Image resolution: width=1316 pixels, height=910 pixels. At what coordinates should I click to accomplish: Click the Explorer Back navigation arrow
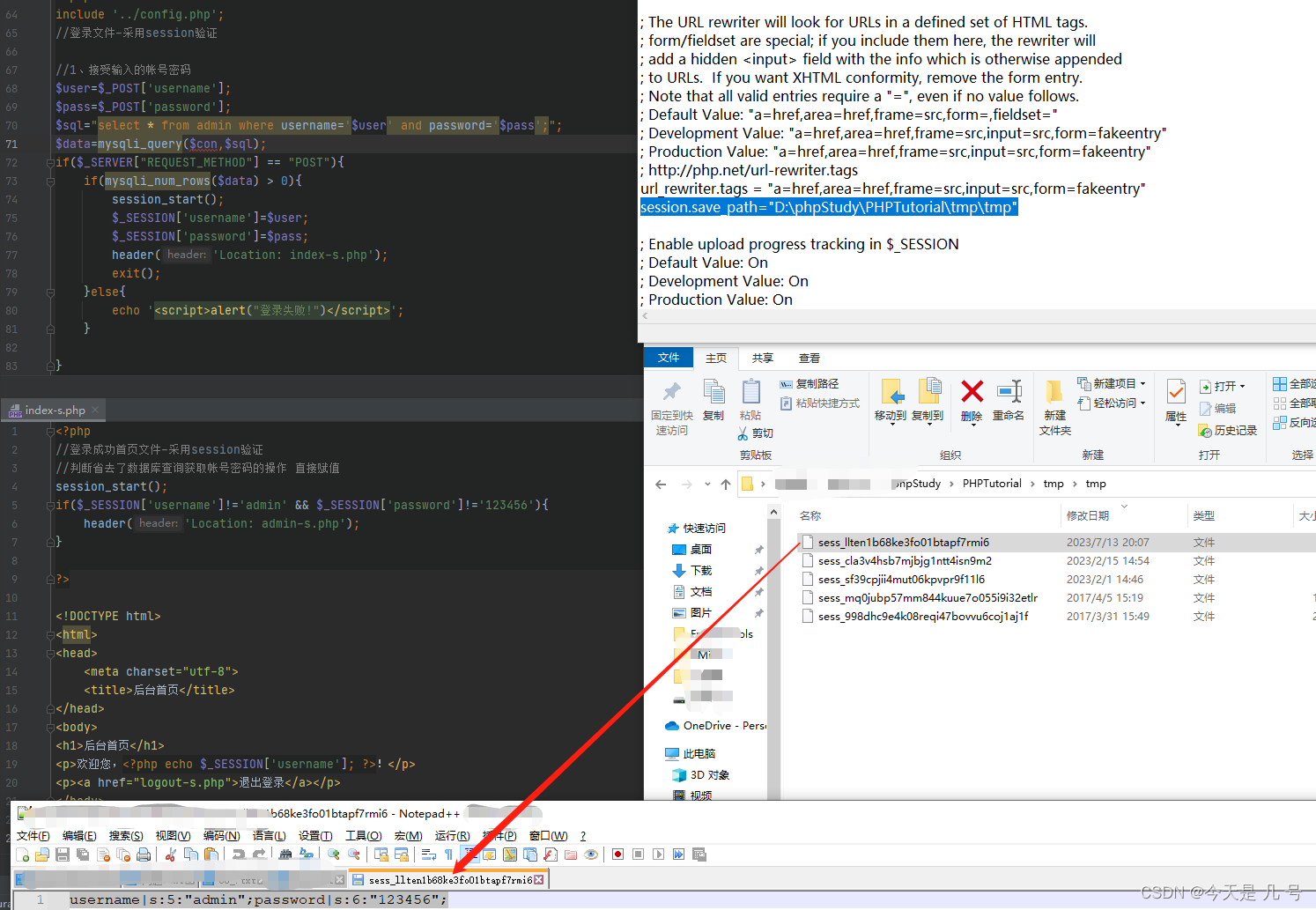[661, 484]
